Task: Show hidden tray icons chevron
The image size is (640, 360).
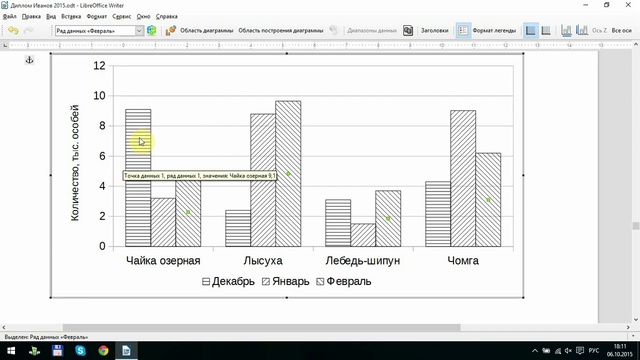Action: (535, 351)
